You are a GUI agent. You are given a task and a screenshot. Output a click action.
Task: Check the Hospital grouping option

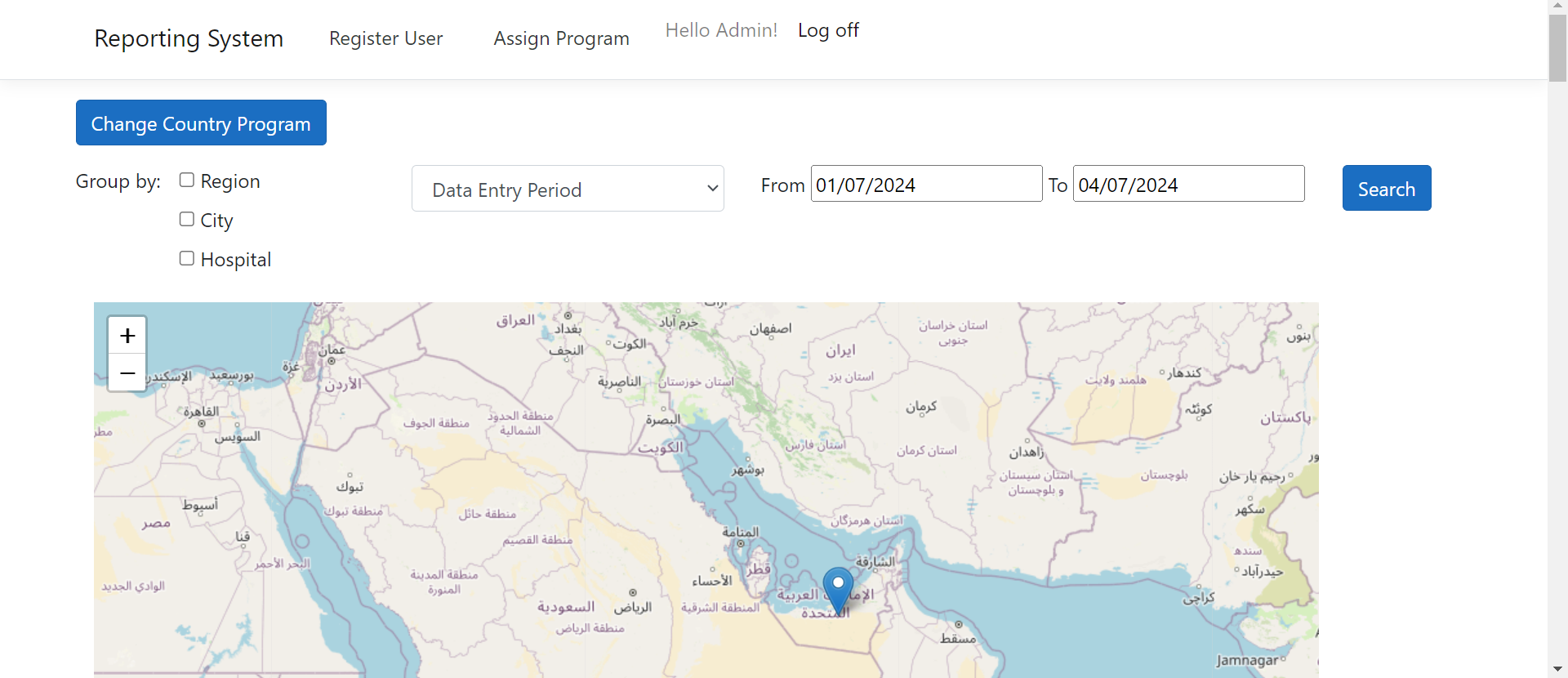click(x=187, y=259)
